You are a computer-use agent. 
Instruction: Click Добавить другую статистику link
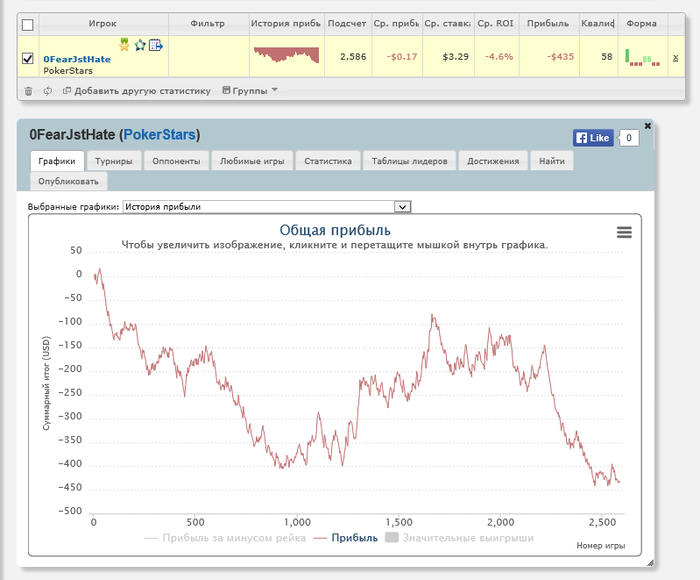coord(137,91)
